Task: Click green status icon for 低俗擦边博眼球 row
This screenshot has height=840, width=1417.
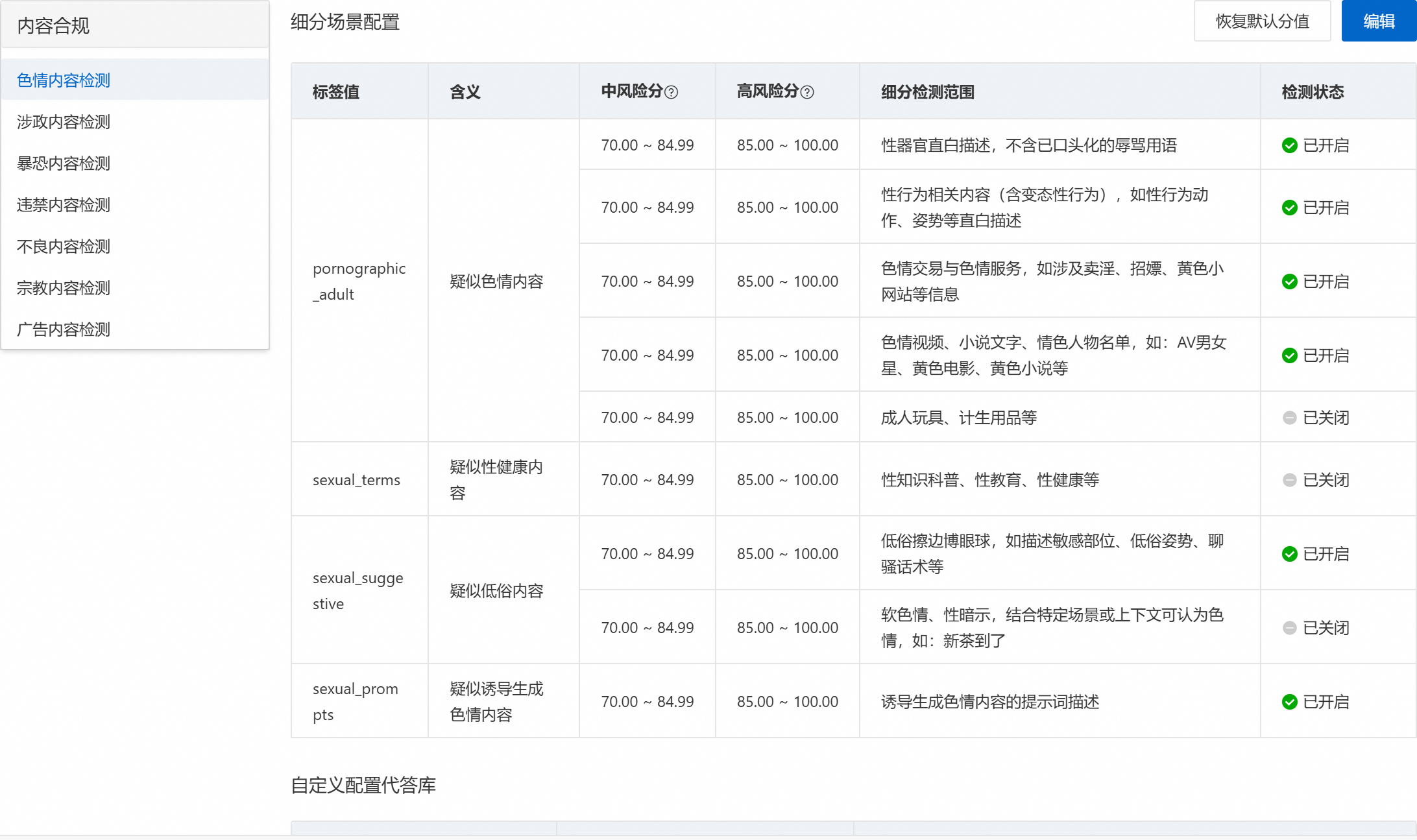Action: point(1289,554)
